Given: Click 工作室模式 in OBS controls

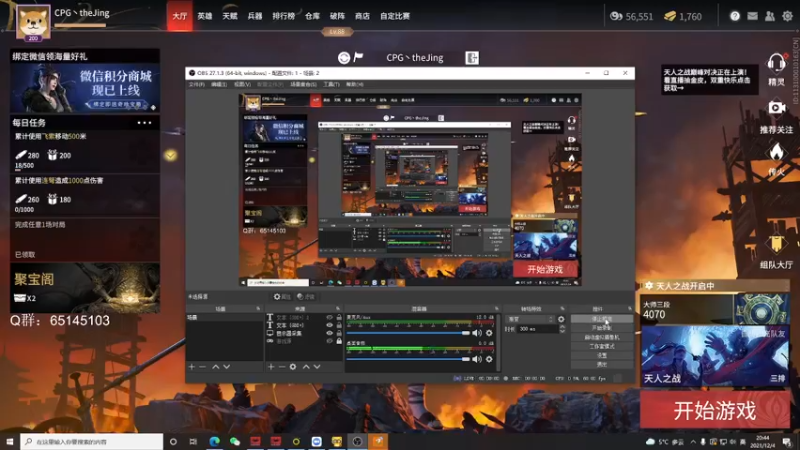Looking at the screenshot, I should click(602, 346).
